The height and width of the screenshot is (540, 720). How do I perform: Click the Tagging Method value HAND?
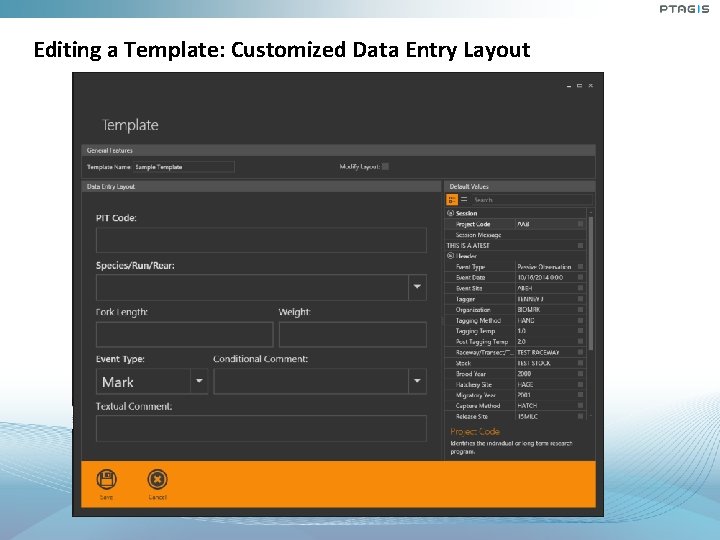[x=526, y=321]
